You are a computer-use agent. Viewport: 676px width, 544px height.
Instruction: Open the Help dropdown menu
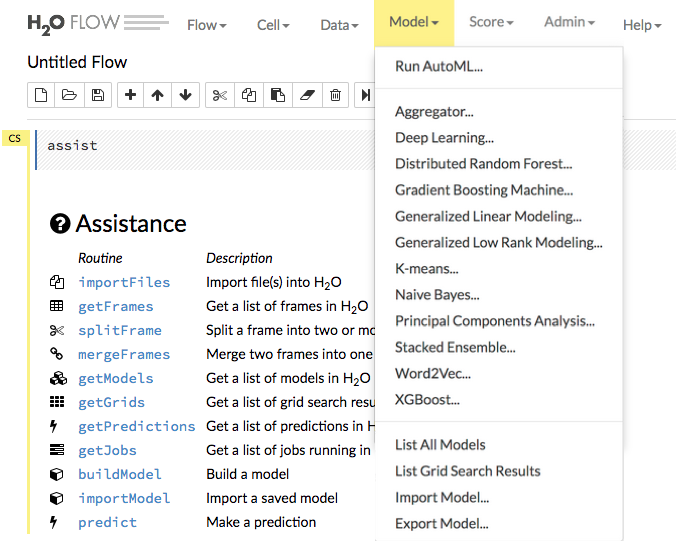pyautogui.click(x=642, y=25)
